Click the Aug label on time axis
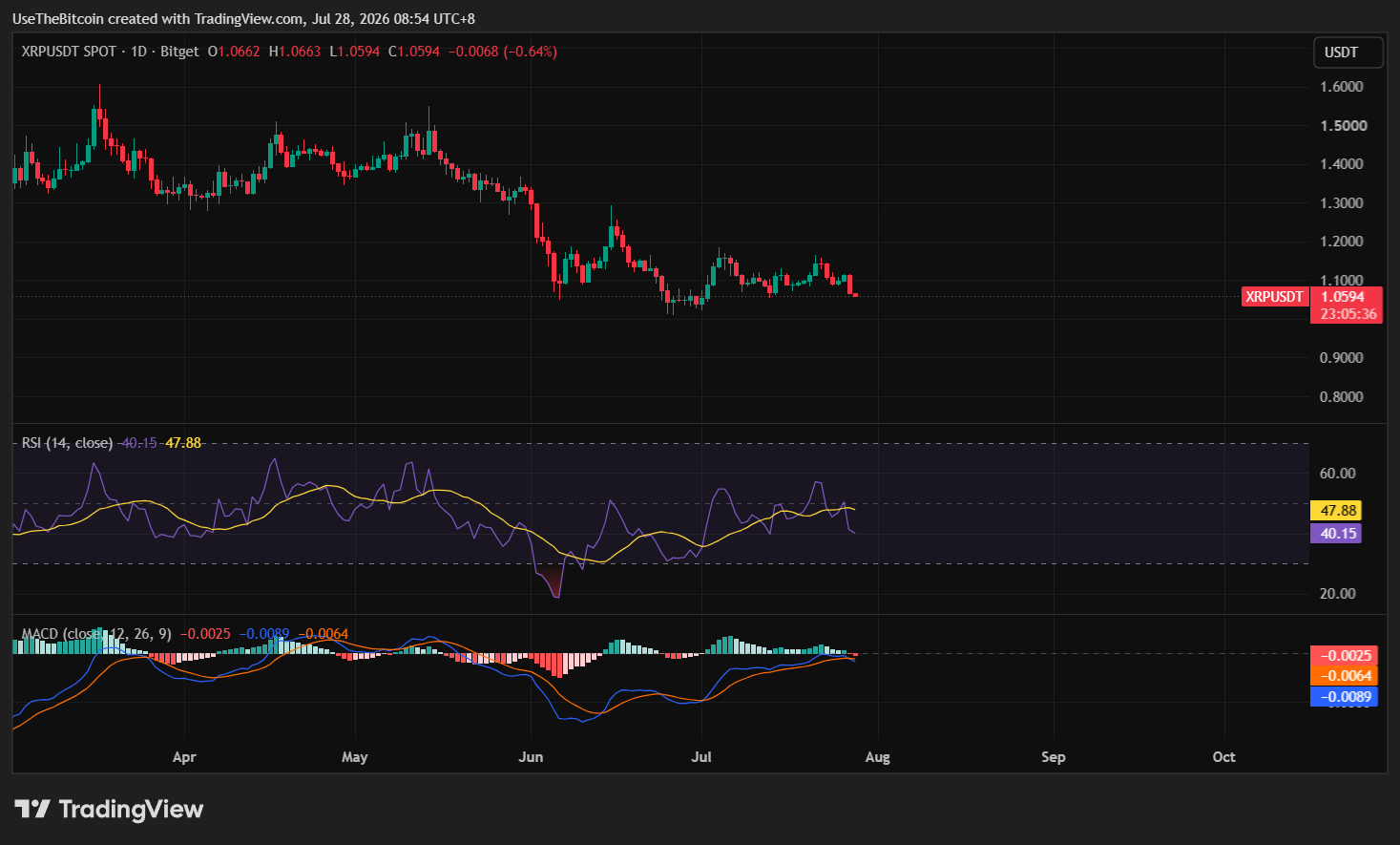1400x845 pixels. coord(877,757)
